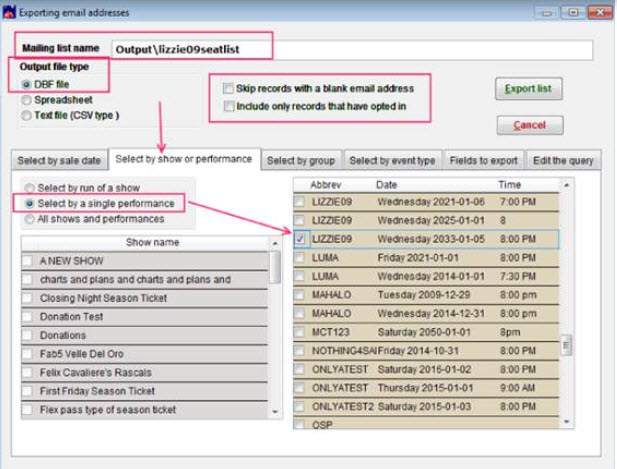Screen dimensions: 617x469
Task: Click the Export list button
Action: pyautogui.click(x=528, y=89)
